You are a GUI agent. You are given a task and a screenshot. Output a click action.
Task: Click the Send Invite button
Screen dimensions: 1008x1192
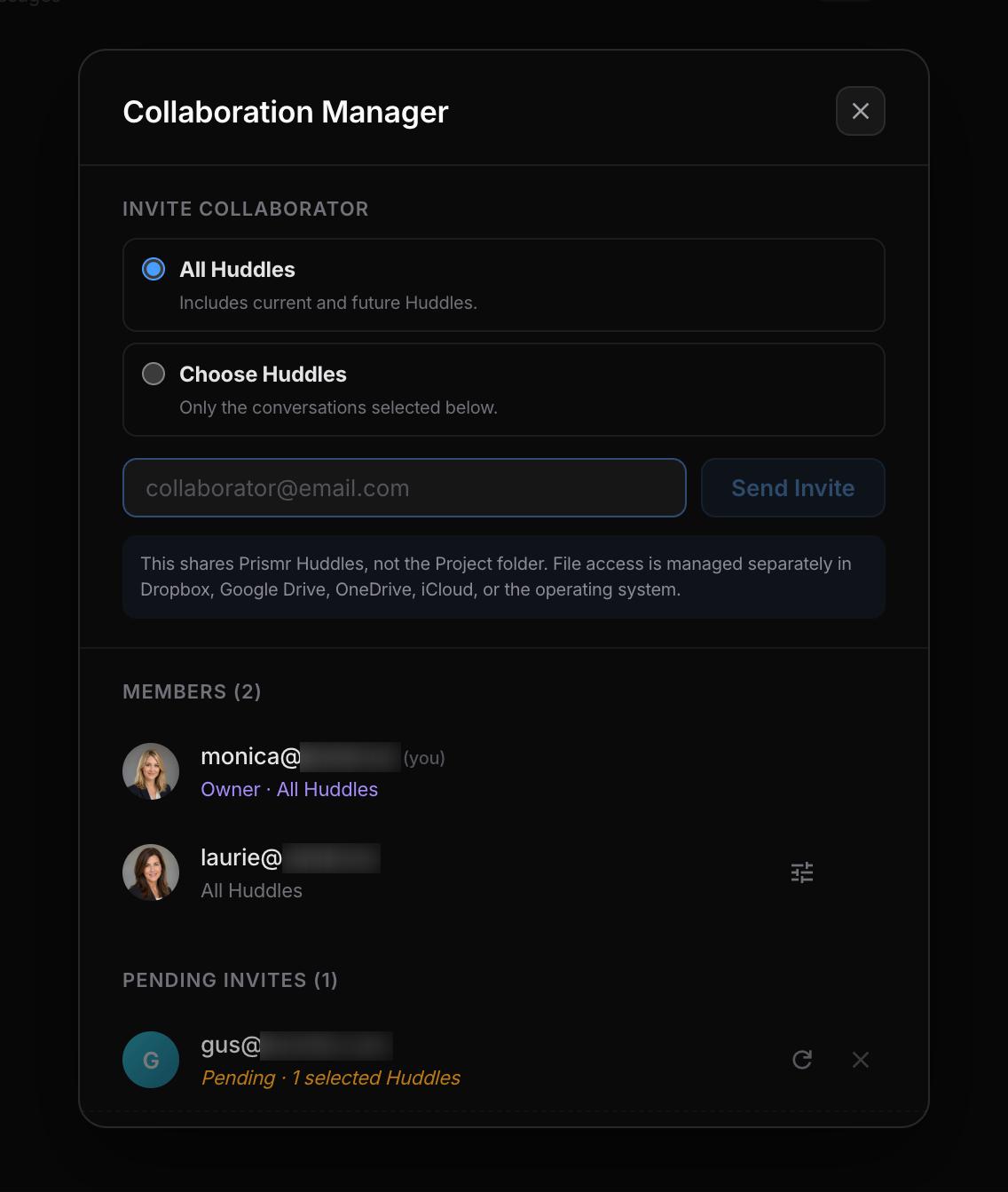pos(792,487)
